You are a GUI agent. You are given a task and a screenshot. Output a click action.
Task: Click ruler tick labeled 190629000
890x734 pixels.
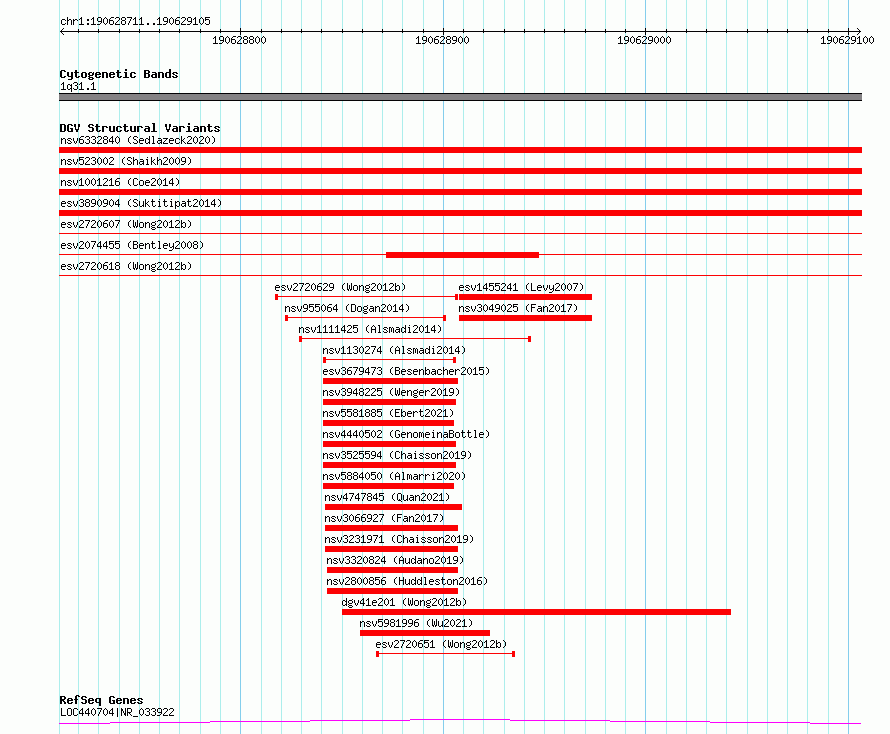tap(644, 40)
